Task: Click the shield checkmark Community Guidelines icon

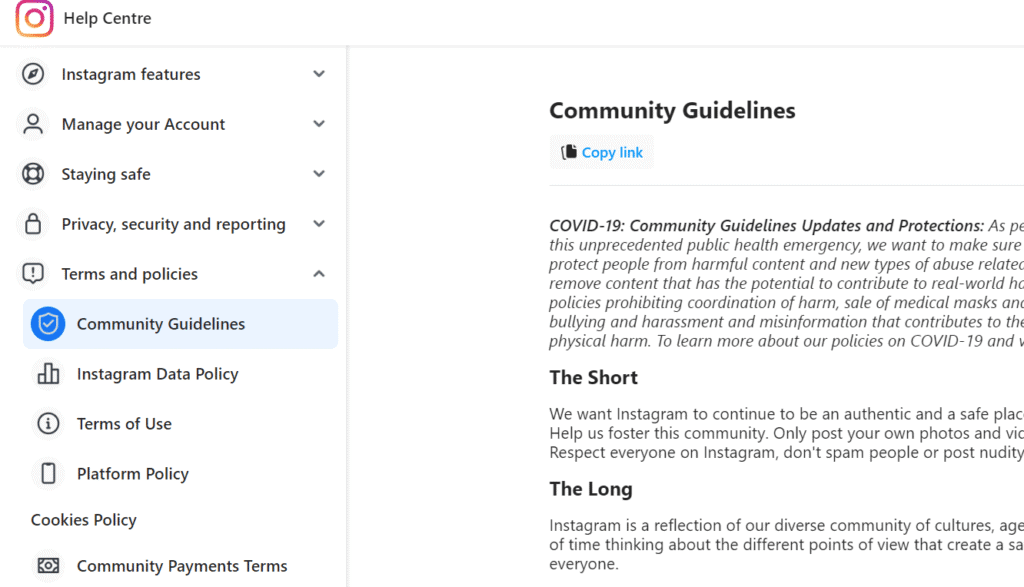Action: (48, 324)
